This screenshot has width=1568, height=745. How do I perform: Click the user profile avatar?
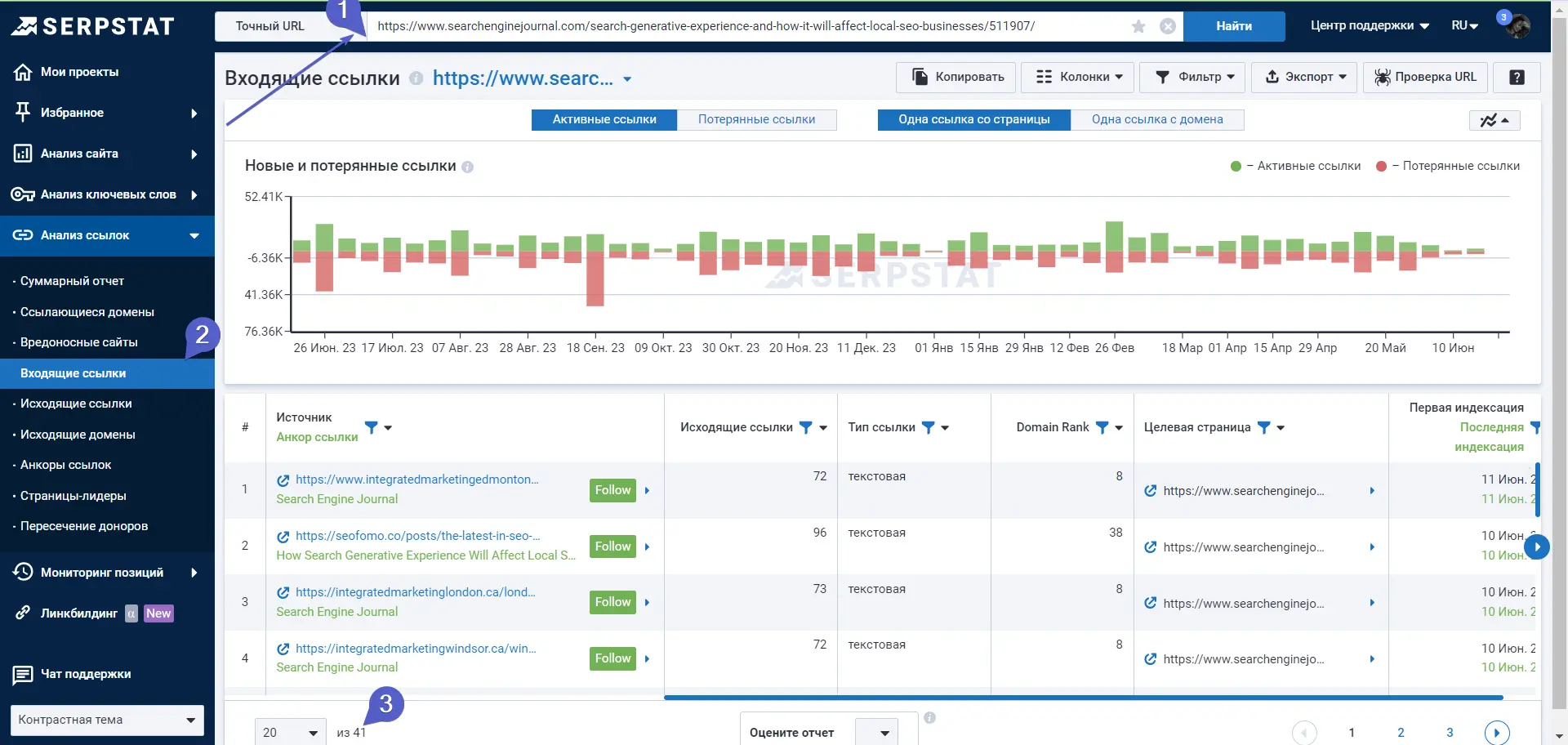1517,26
